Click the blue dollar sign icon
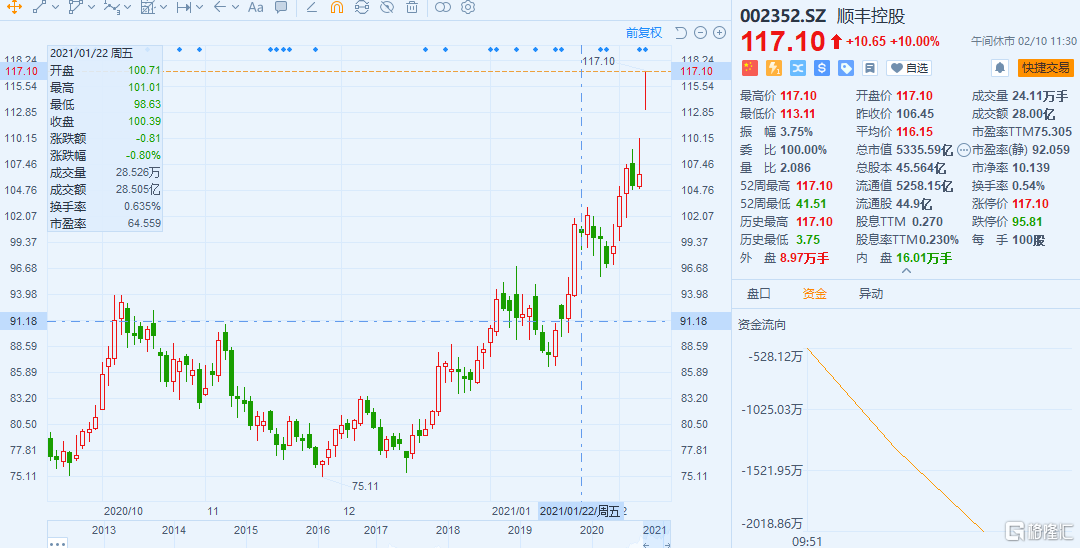1080x548 pixels. point(821,67)
